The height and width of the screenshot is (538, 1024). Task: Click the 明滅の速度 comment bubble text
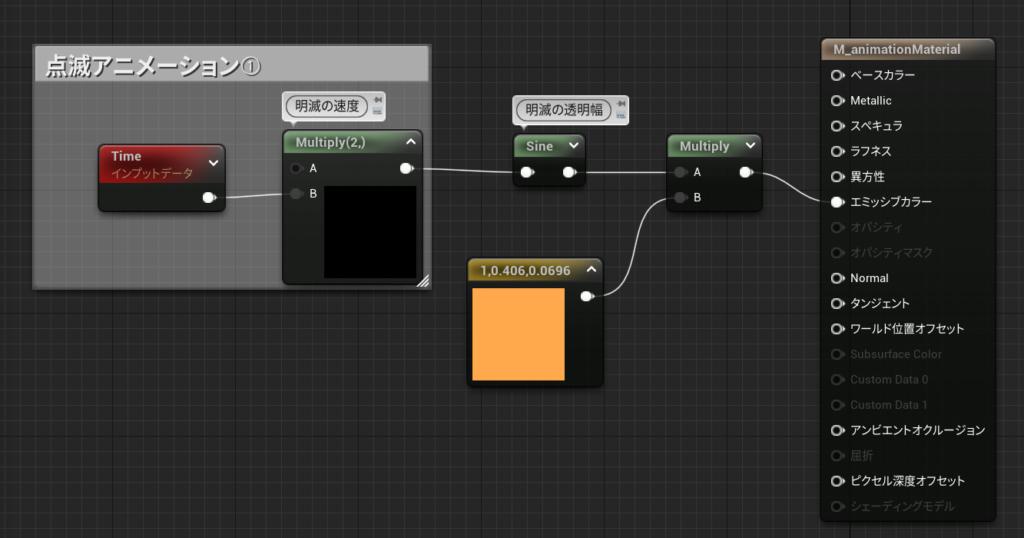(x=326, y=106)
